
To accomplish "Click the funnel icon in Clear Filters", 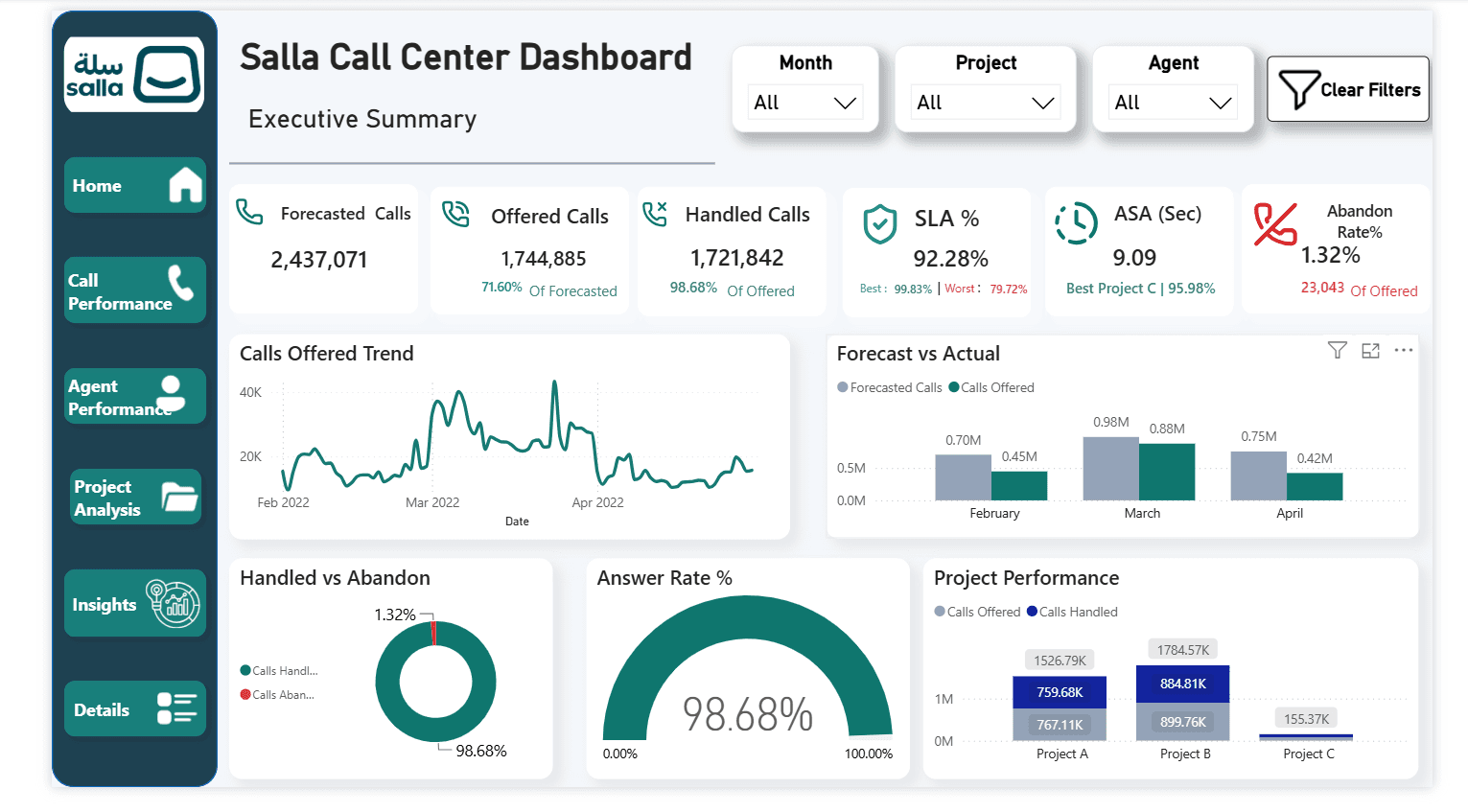I will pos(1298,89).
